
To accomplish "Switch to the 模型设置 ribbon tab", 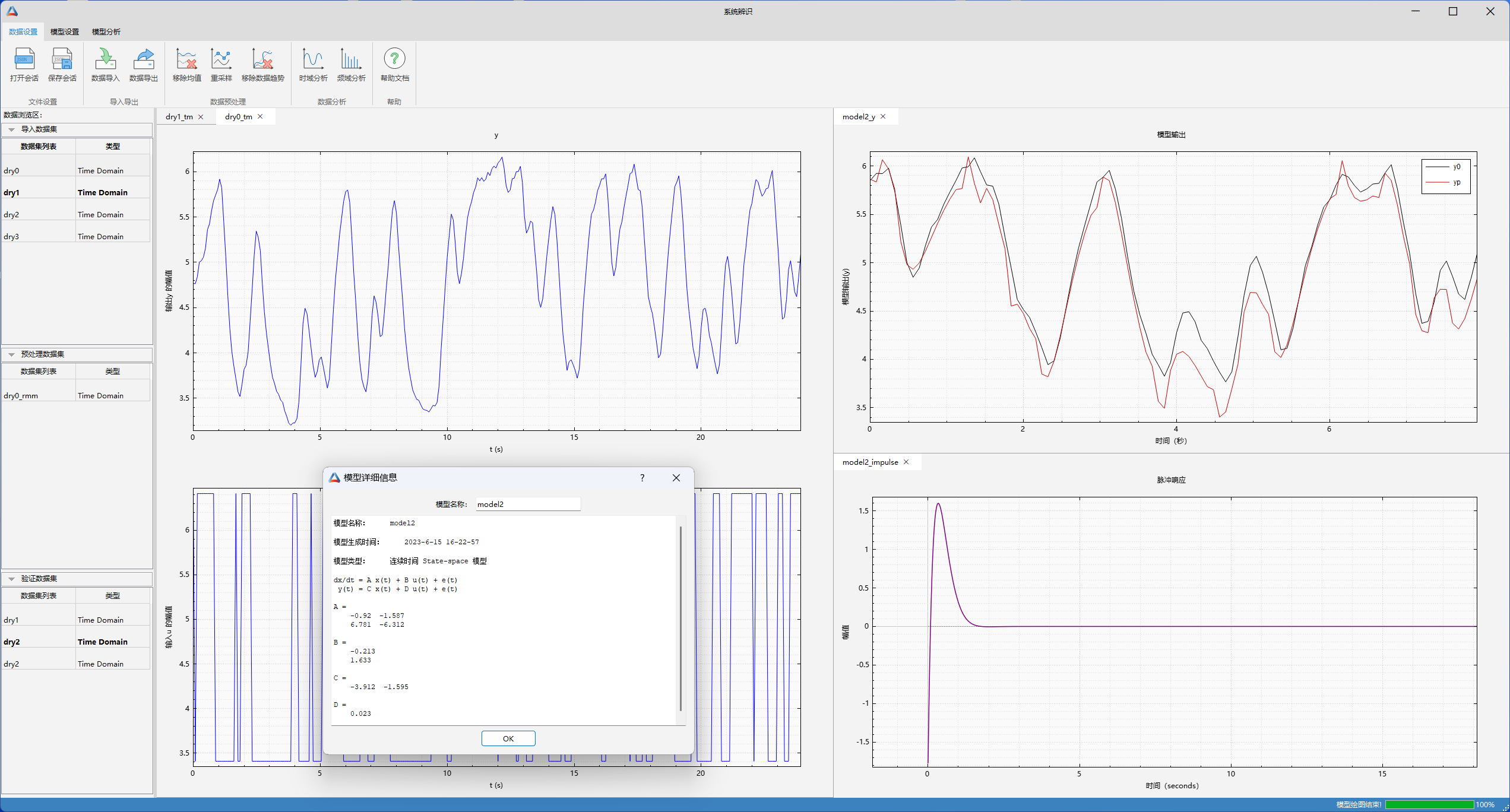I will tap(64, 32).
